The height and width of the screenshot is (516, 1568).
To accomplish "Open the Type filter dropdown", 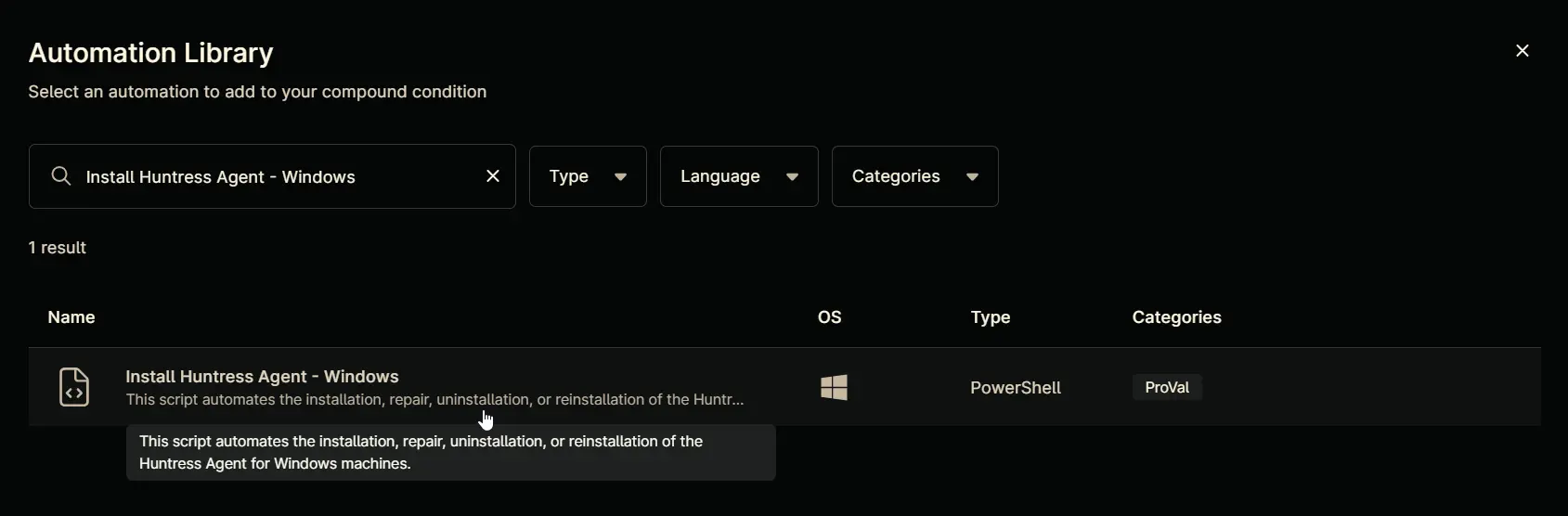I will coord(588,176).
